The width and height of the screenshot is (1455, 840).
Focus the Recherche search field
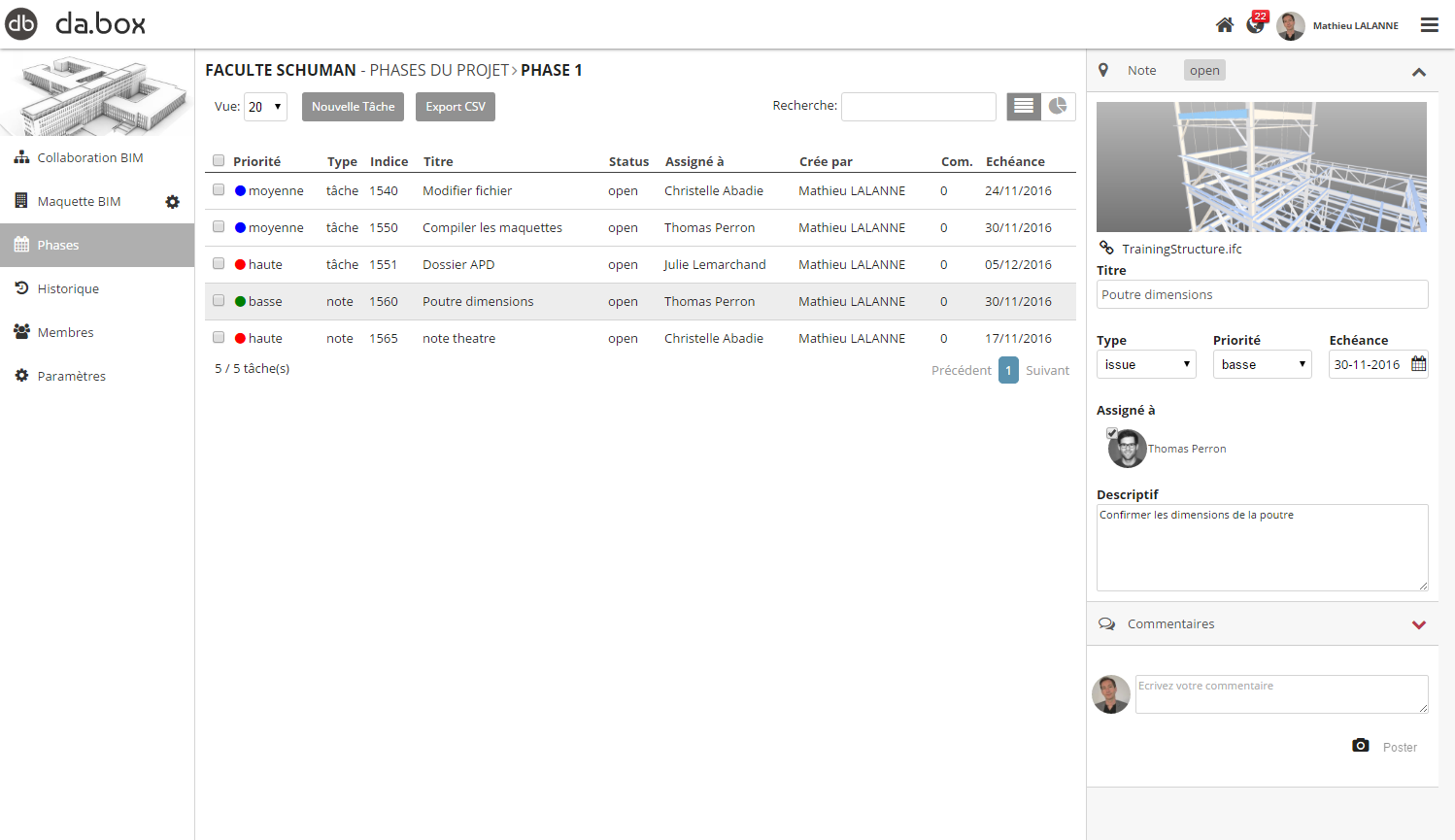[x=919, y=107]
